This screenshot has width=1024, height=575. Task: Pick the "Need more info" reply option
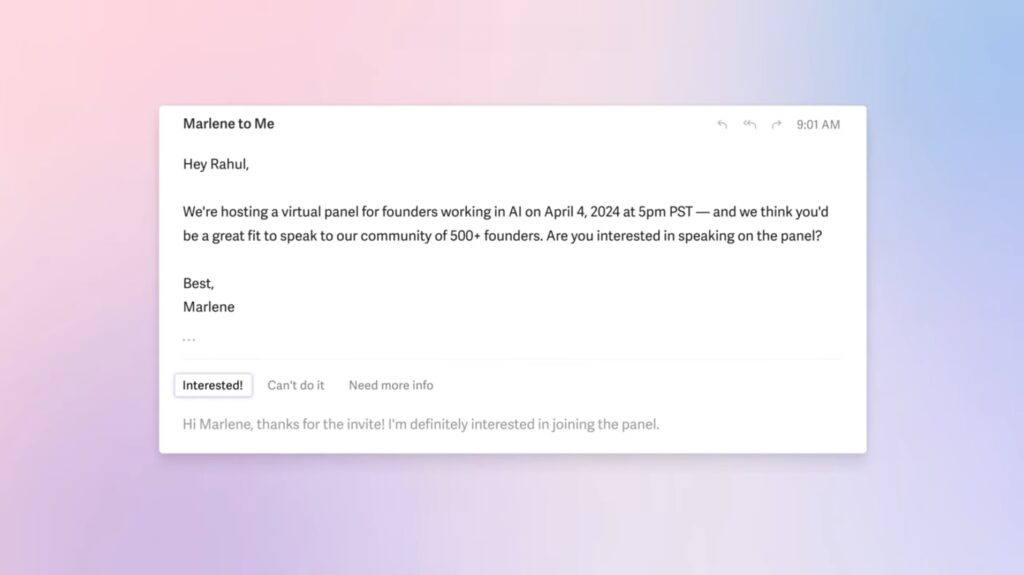391,386
